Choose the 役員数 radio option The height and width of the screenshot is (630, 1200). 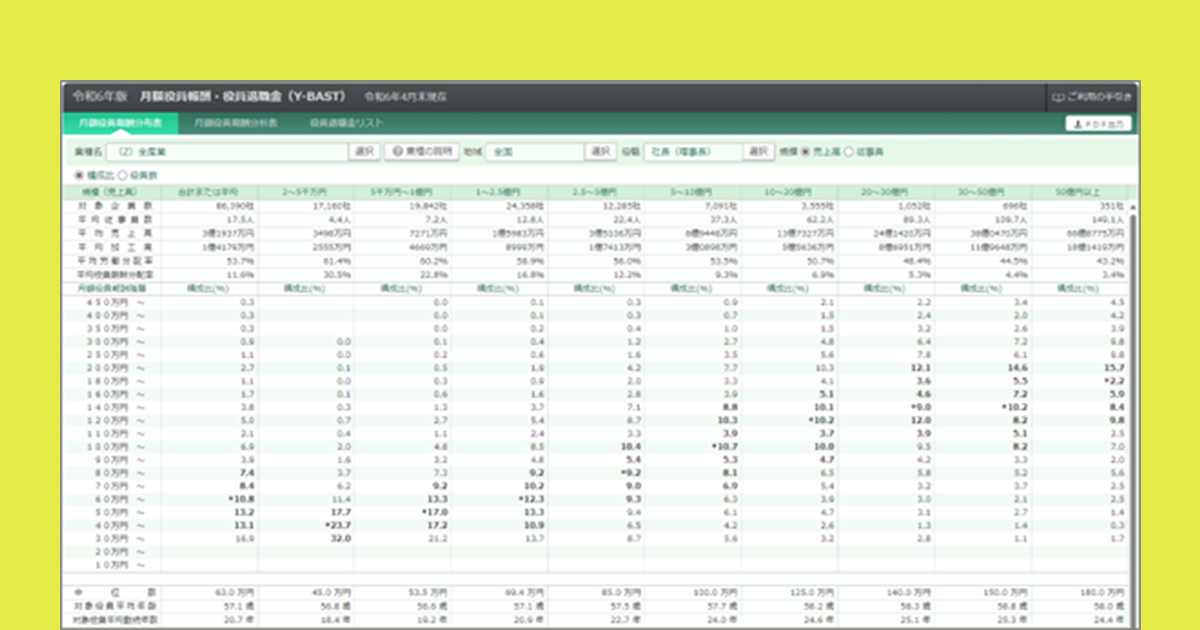tap(122, 175)
